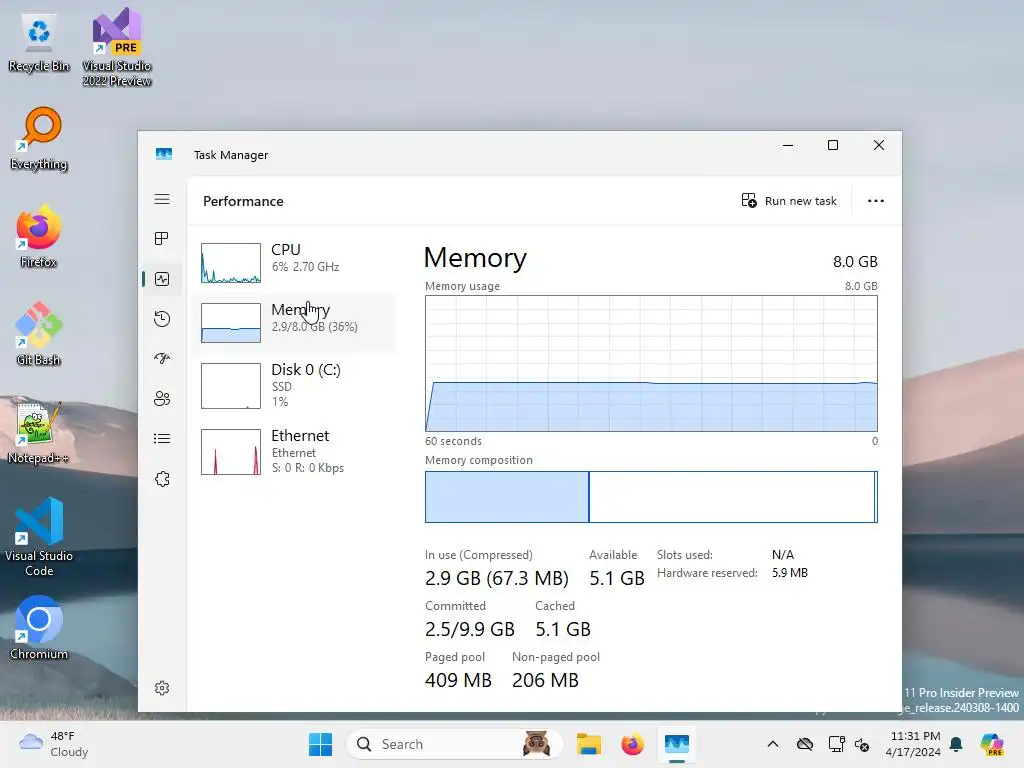Select the Ethernet performance item
The image size is (1024, 768).
295,451
